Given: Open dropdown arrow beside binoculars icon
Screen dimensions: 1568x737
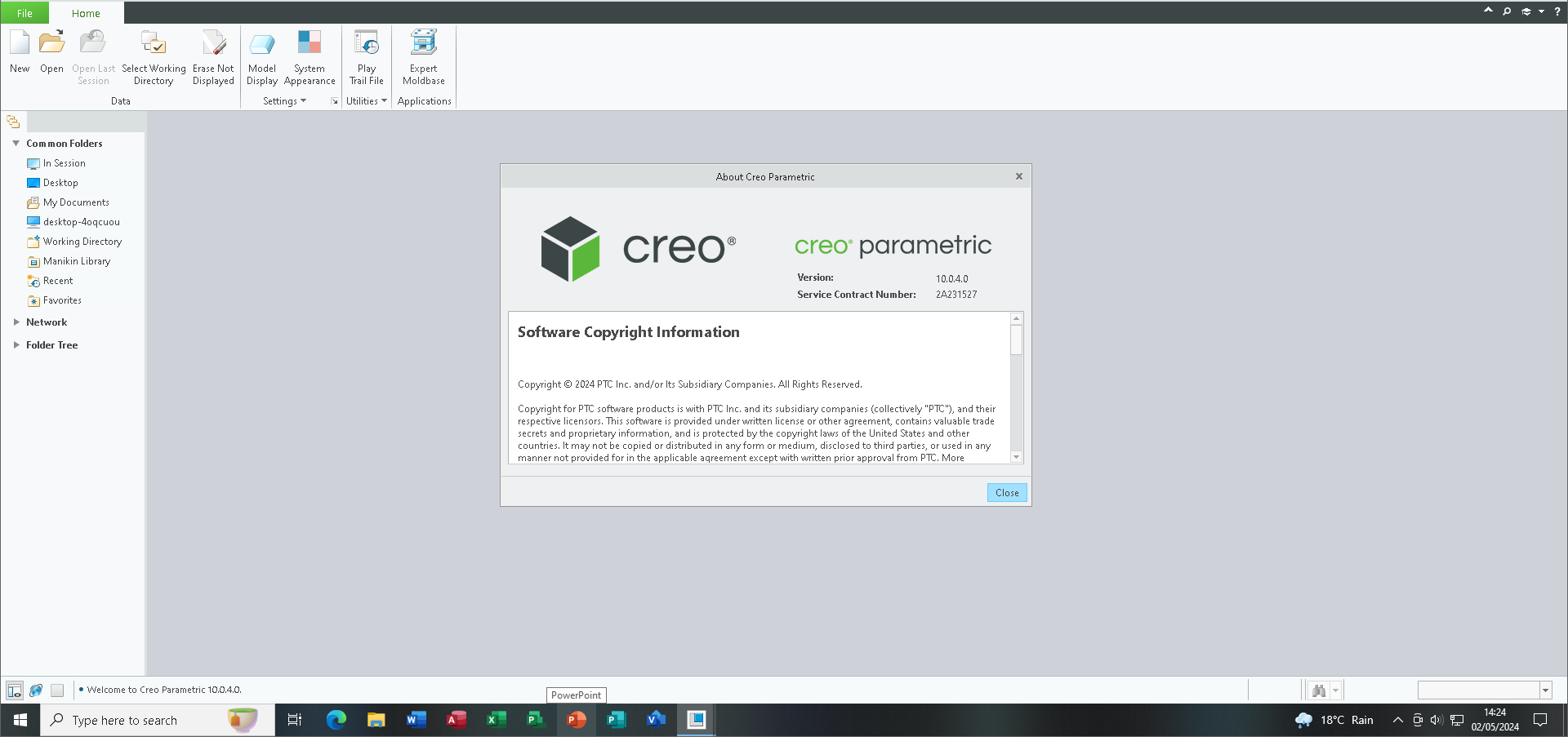Looking at the screenshot, I should [x=1336, y=690].
